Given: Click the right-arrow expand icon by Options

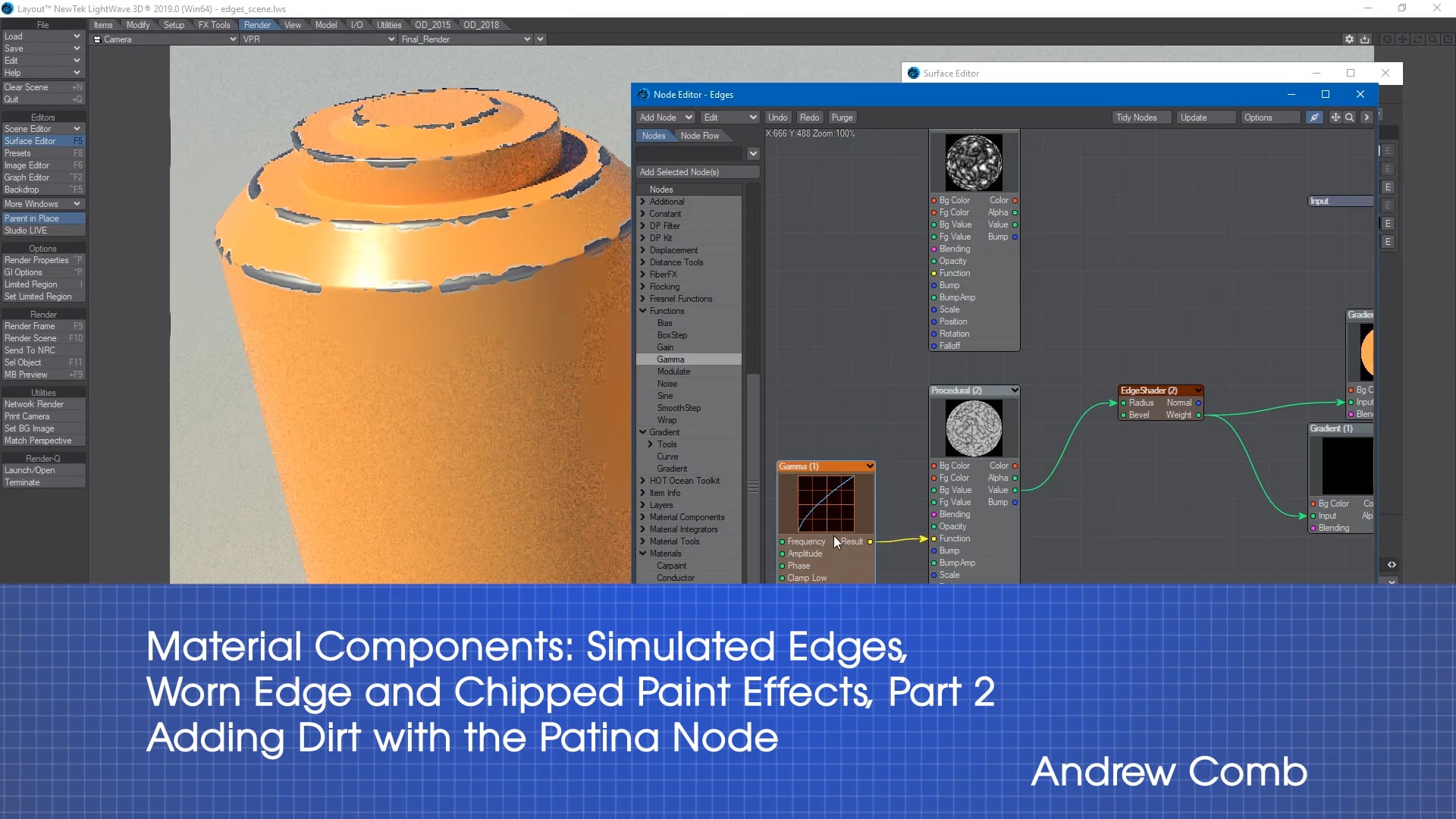Looking at the screenshot, I should [1367, 118].
